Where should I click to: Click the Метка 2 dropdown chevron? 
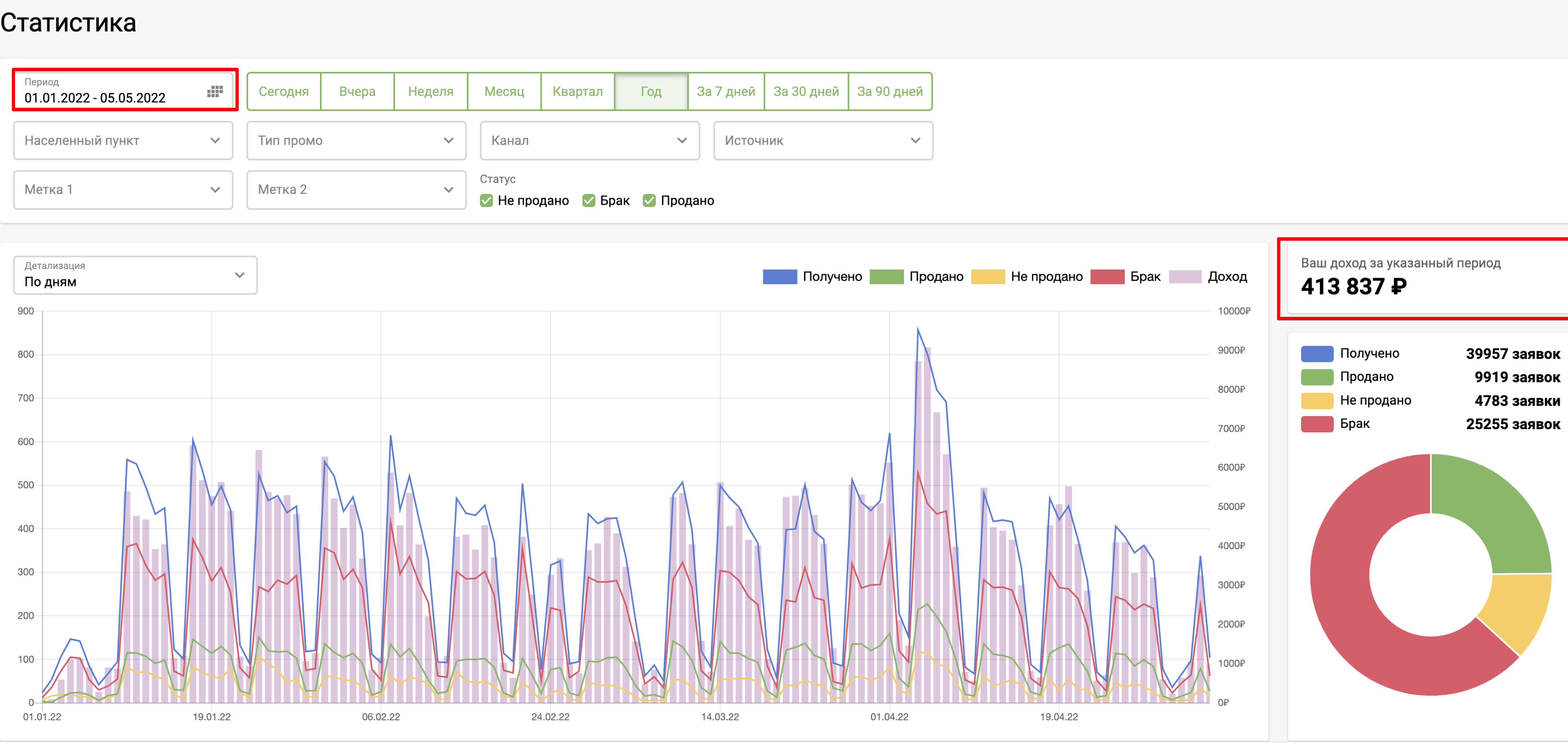[448, 190]
